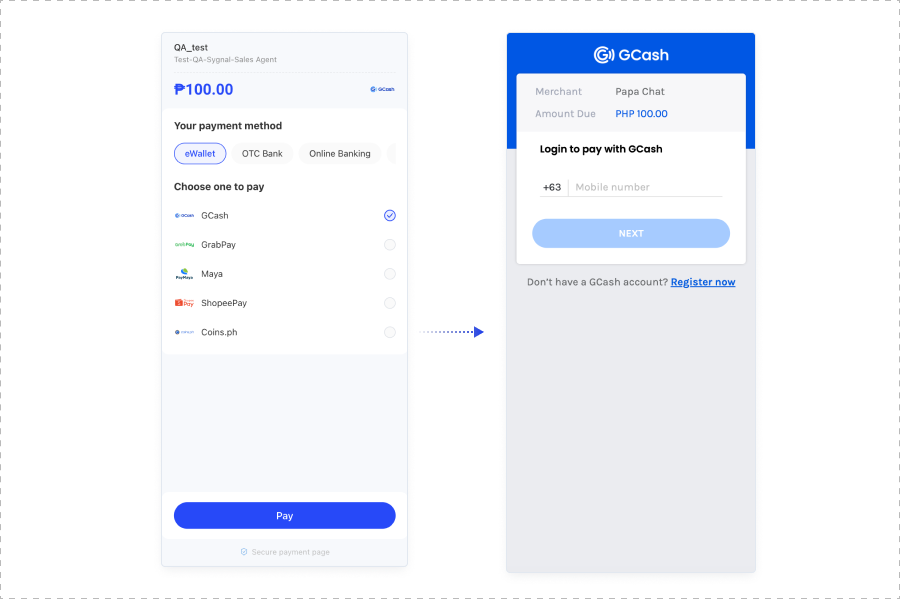
Task: Select the GrabPay radio button
Action: (x=390, y=245)
